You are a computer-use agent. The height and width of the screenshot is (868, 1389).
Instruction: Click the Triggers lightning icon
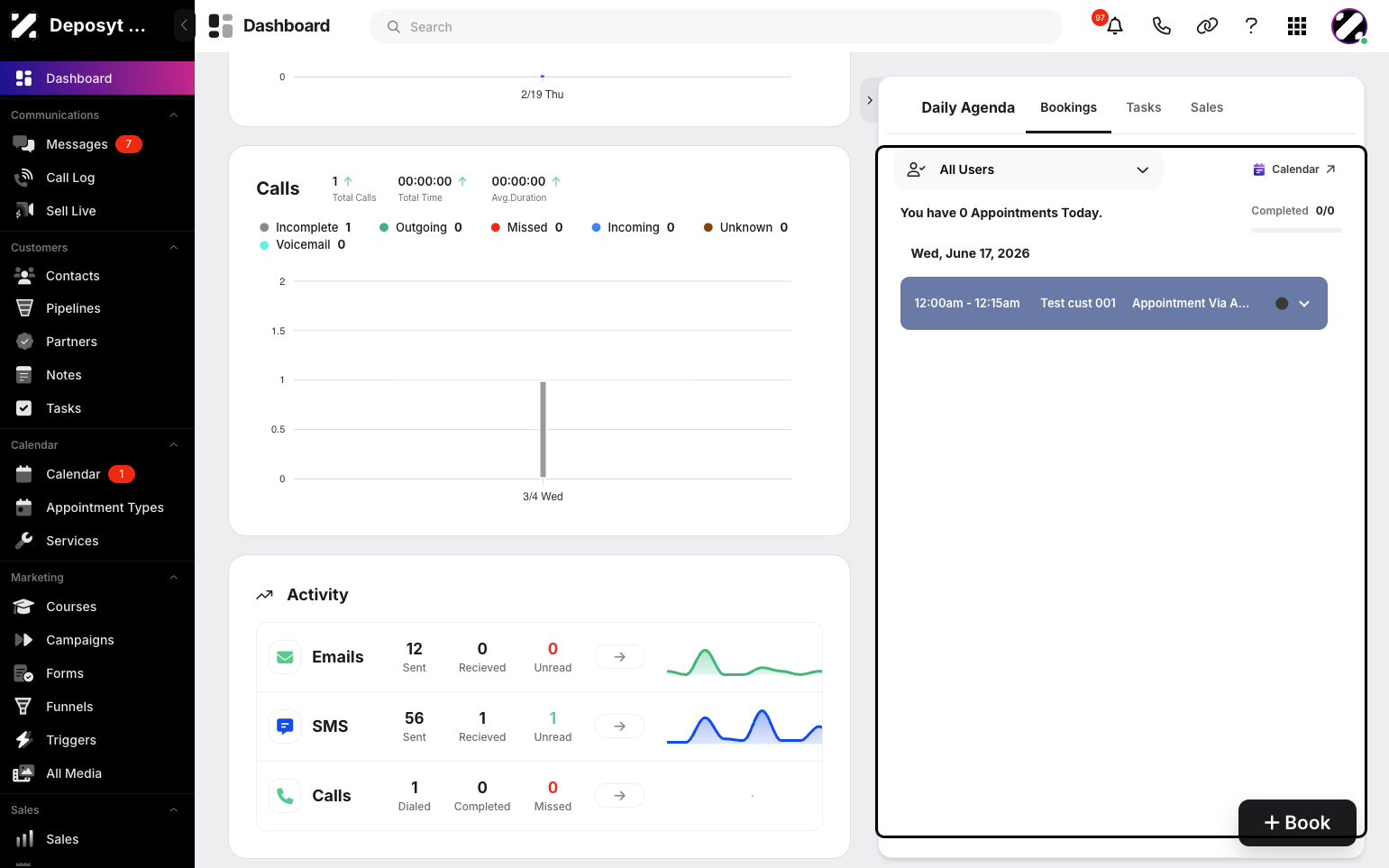coord(24,740)
